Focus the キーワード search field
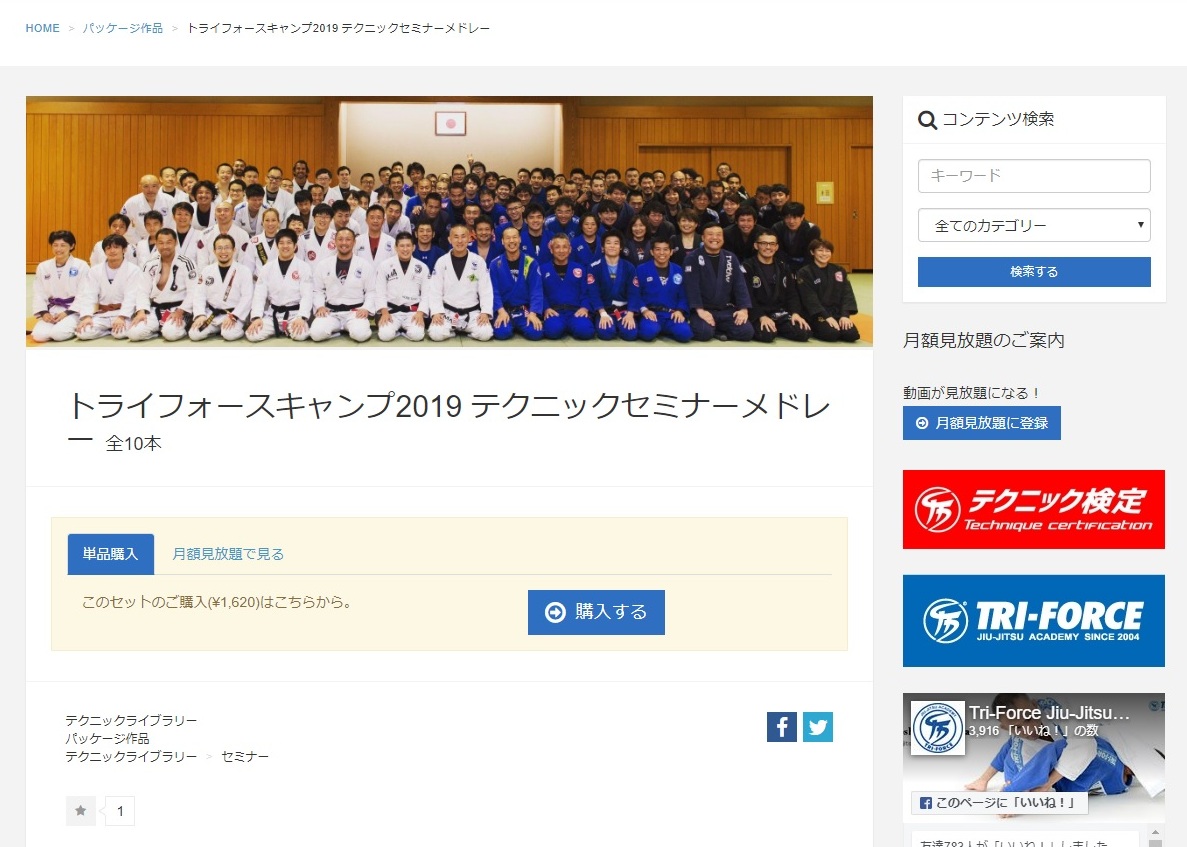This screenshot has width=1187, height=847. tap(1034, 176)
